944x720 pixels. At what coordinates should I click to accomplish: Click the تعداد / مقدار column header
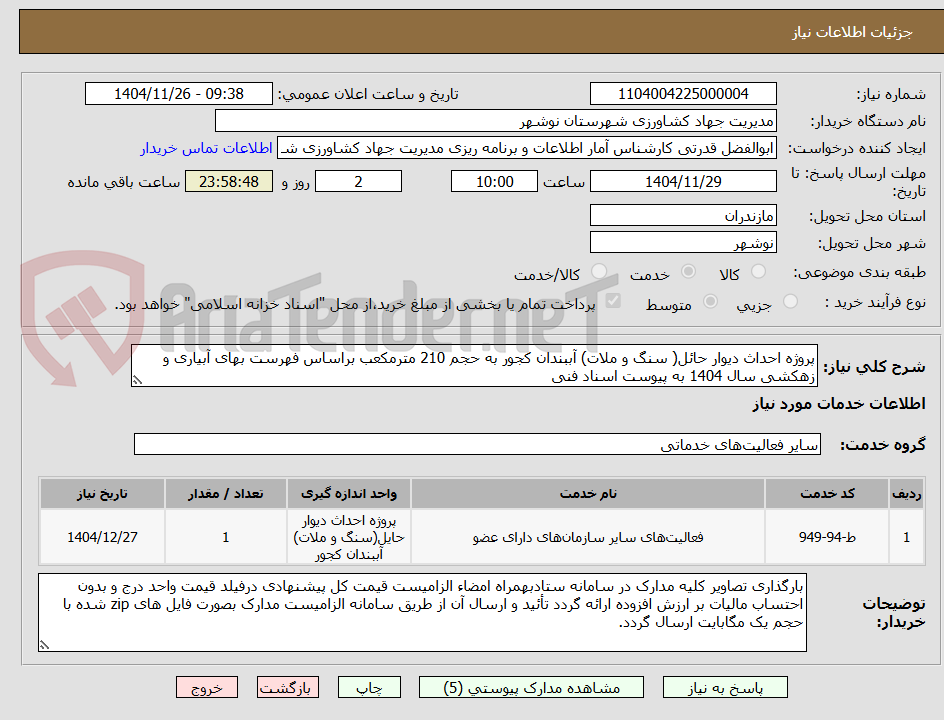click(226, 494)
